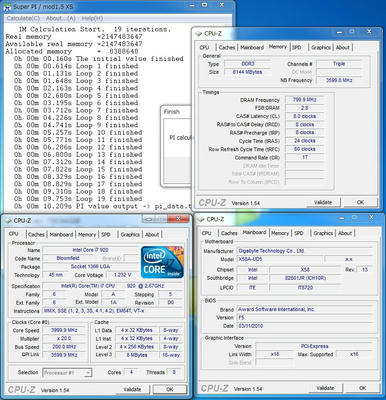
Task: Click Validate button in Mainboard window
Action: (x=325, y=388)
